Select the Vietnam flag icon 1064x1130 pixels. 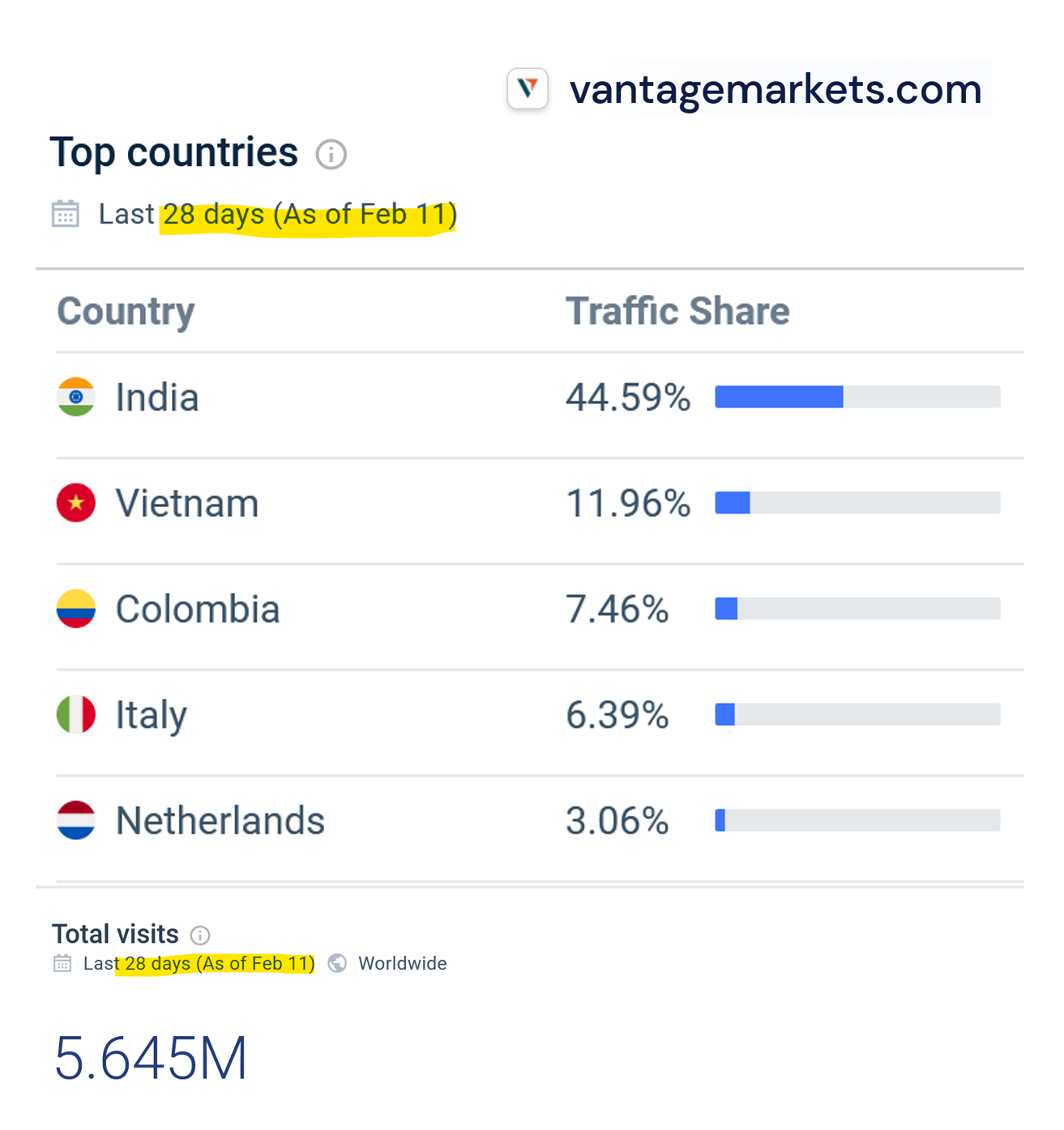75,503
